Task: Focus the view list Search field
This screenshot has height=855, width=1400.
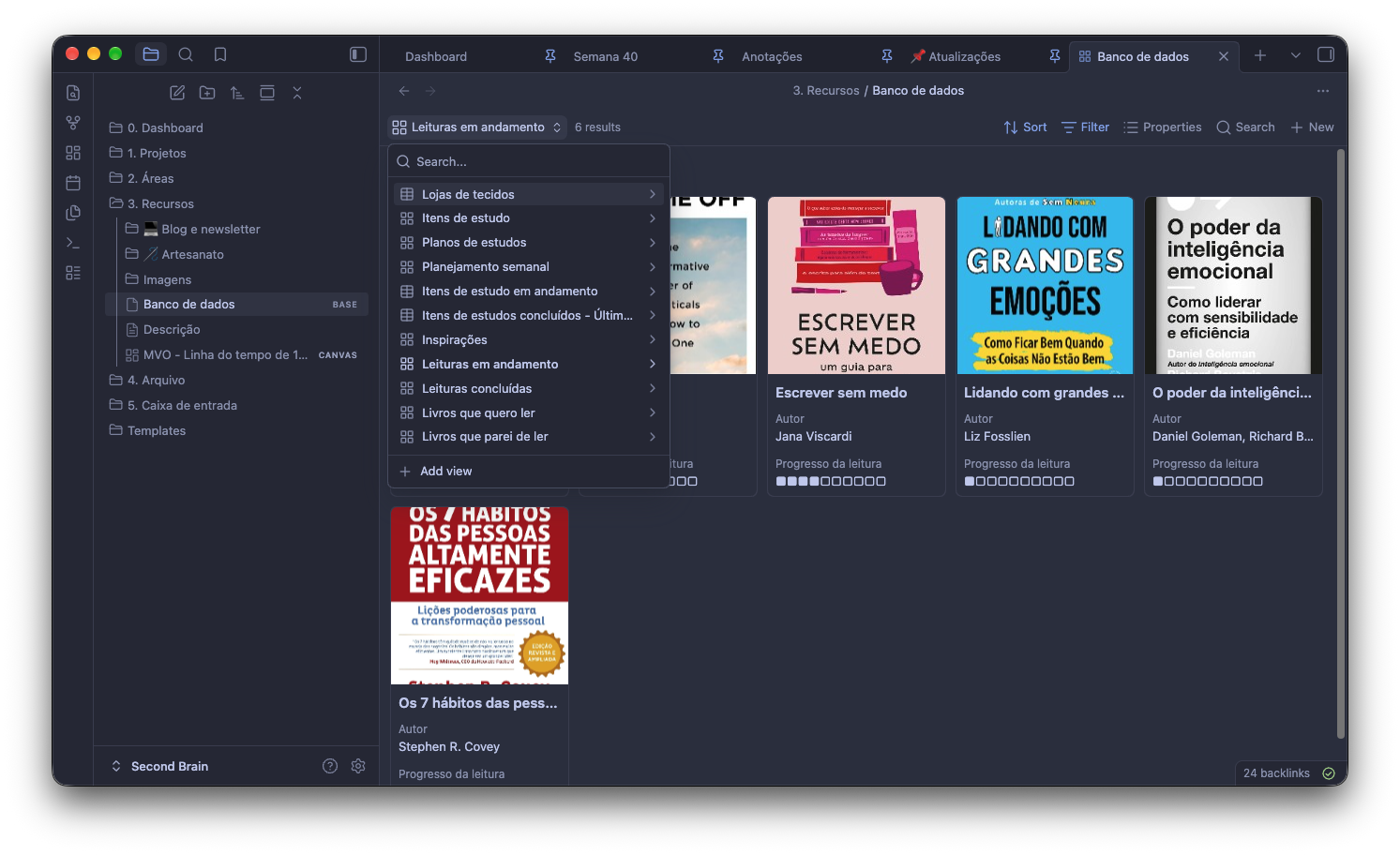Action: (529, 161)
